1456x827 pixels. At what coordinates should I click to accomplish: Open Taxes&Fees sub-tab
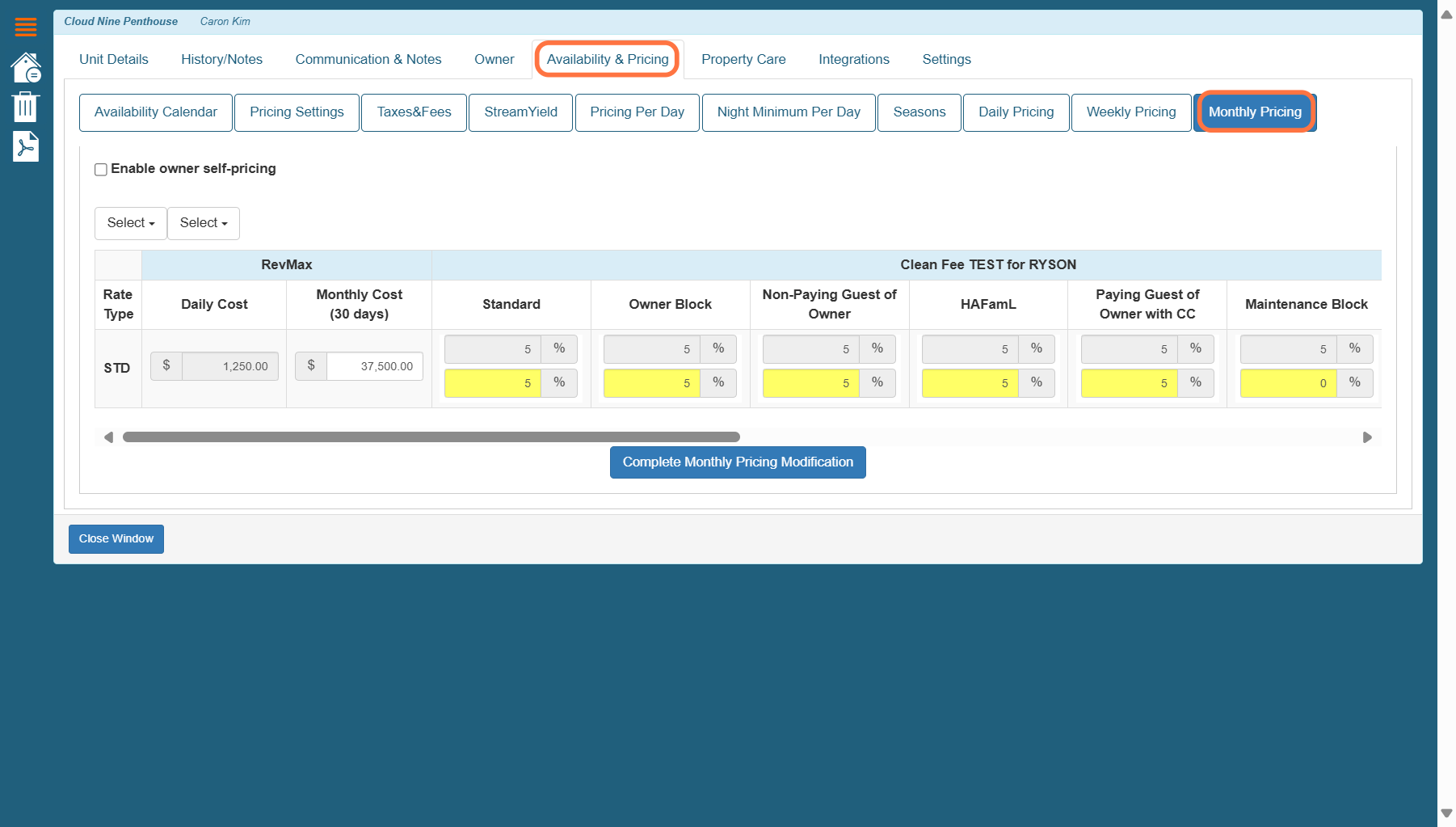pos(414,112)
